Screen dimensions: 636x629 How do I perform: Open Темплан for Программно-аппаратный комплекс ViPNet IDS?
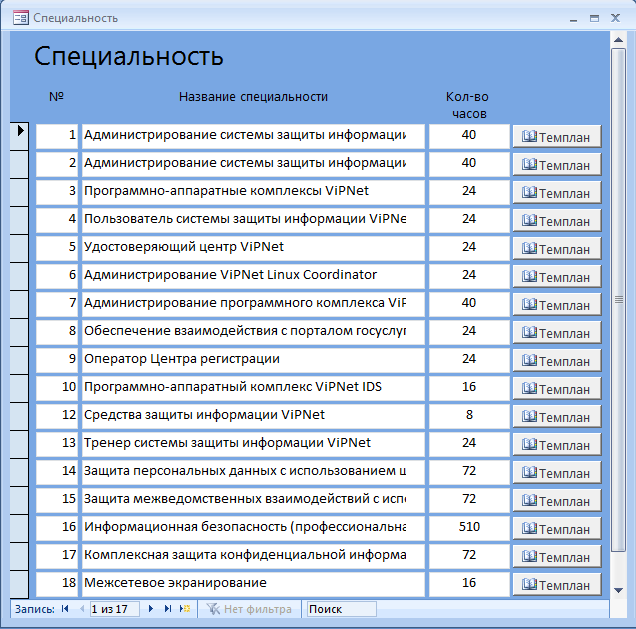556,389
